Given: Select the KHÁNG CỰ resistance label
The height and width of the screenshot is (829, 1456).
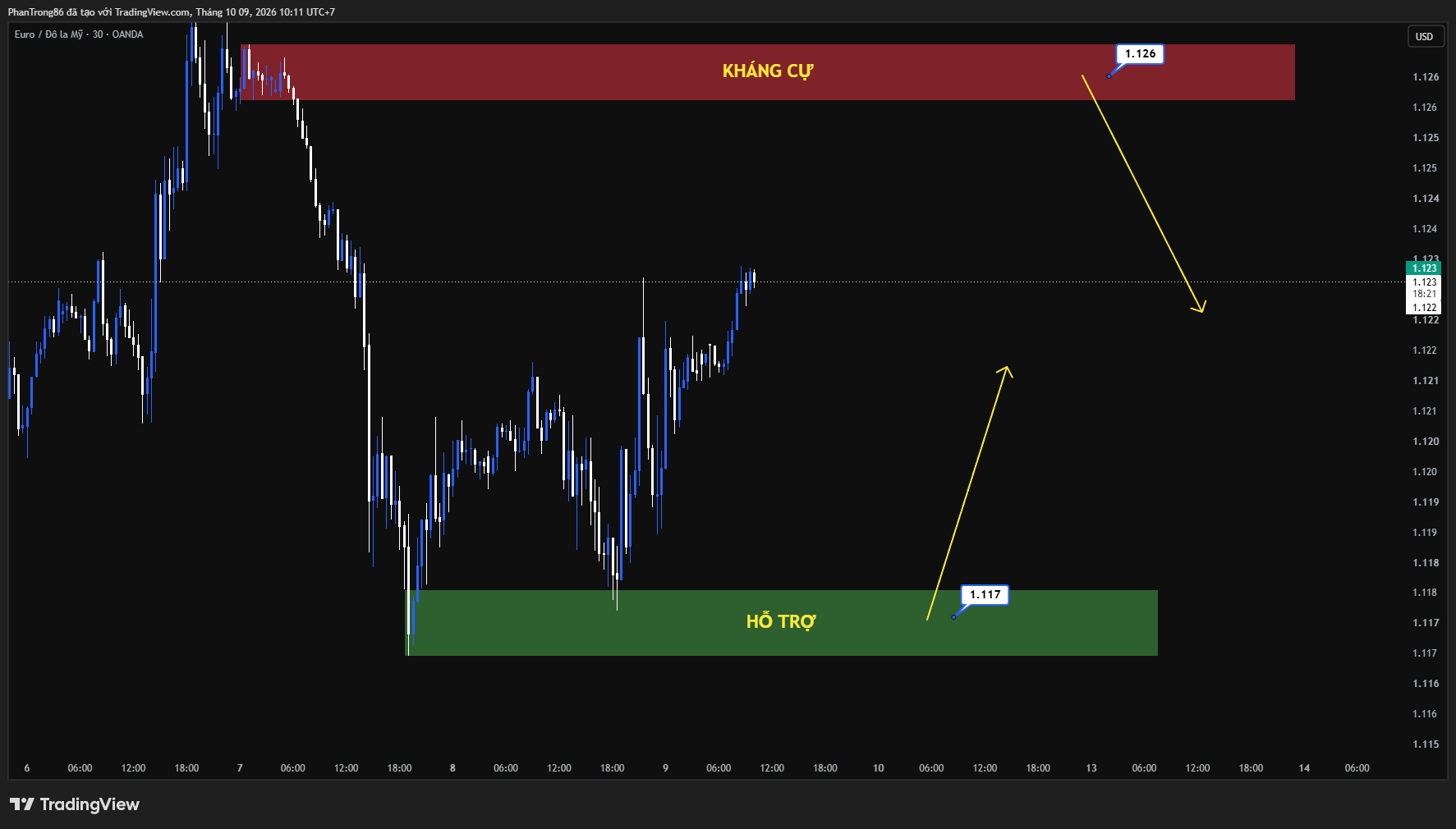Looking at the screenshot, I should pos(768,71).
